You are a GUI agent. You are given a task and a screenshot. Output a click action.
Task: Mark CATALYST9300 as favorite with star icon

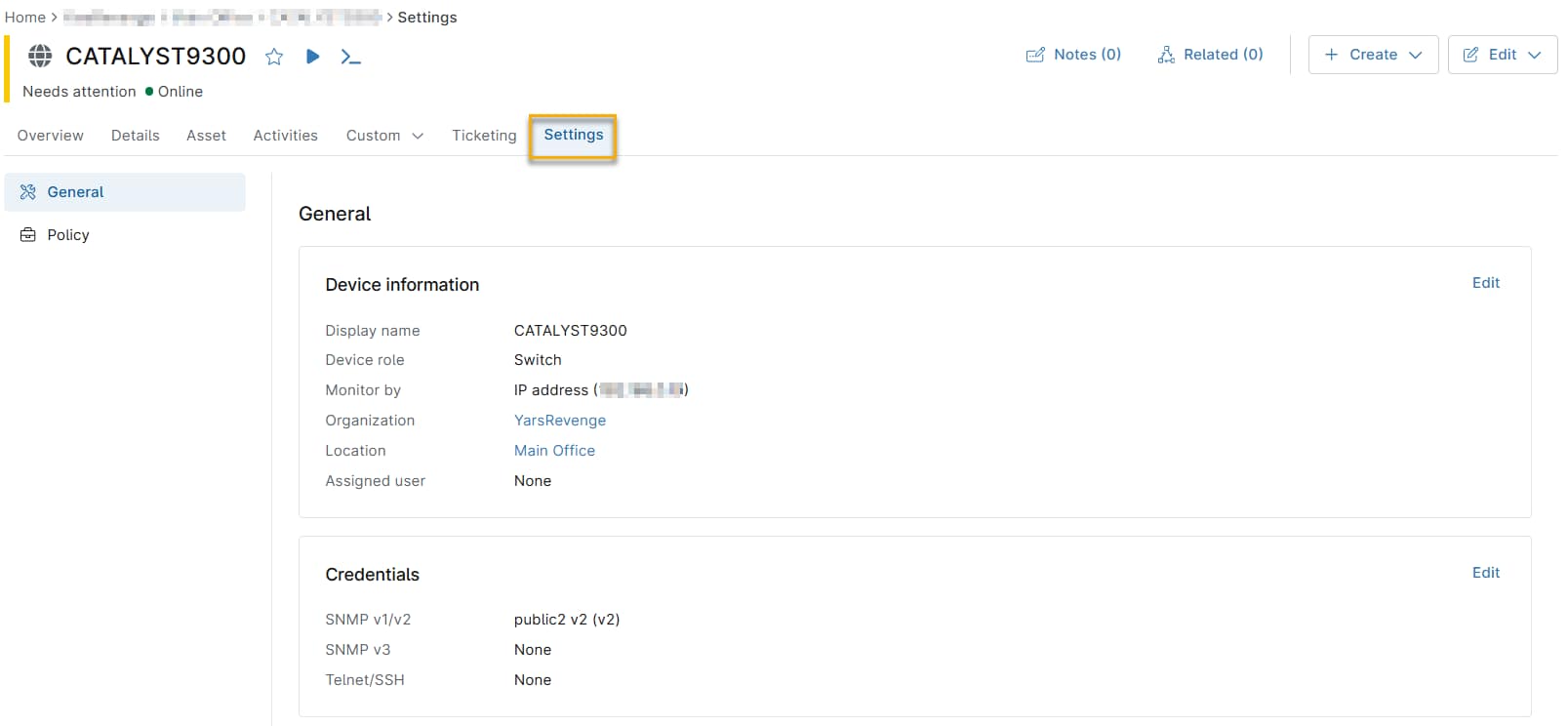[274, 57]
